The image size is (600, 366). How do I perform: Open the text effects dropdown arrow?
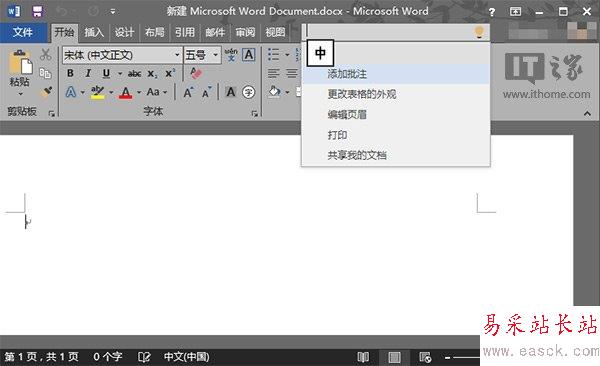(x=82, y=93)
